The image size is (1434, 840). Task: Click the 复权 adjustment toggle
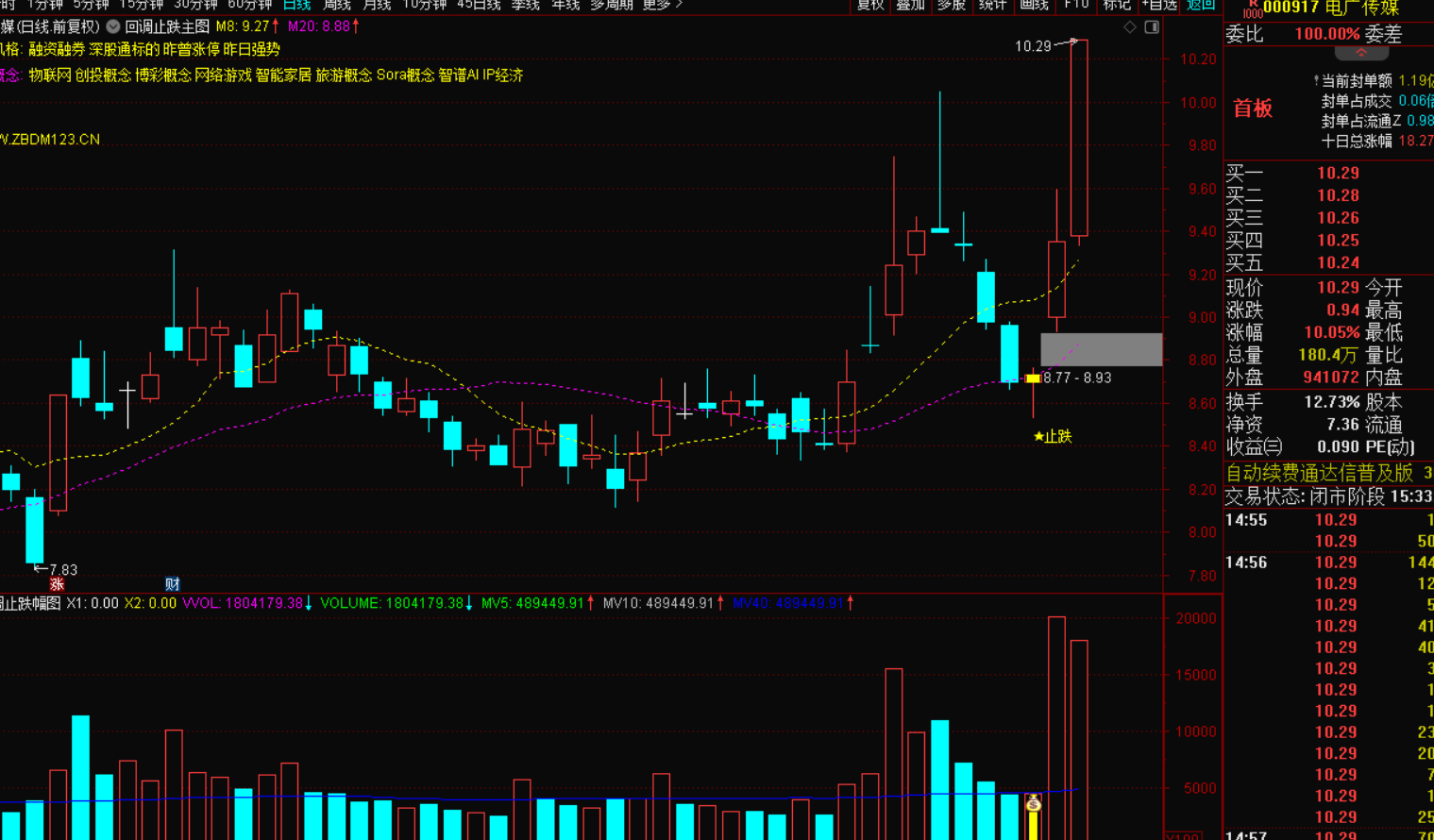[869, 5]
